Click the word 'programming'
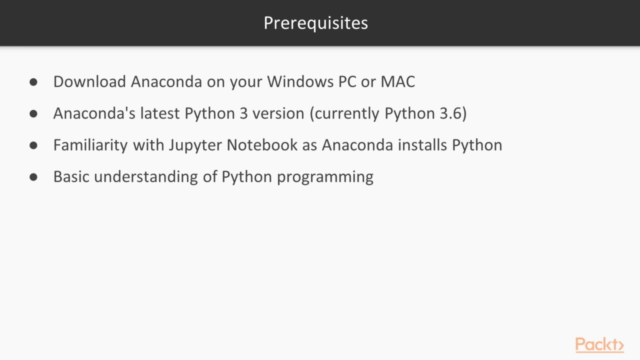The width and height of the screenshot is (640, 360). [325, 178]
